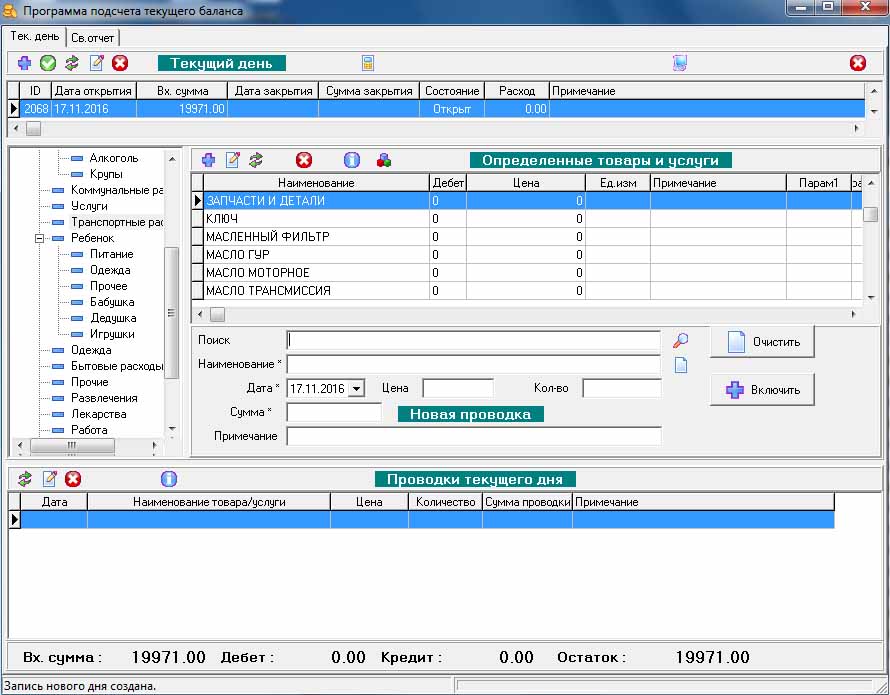Viewport: 890px width, 695px height.
Task: Click the Наименование column header in goods table
Action: pos(316,183)
